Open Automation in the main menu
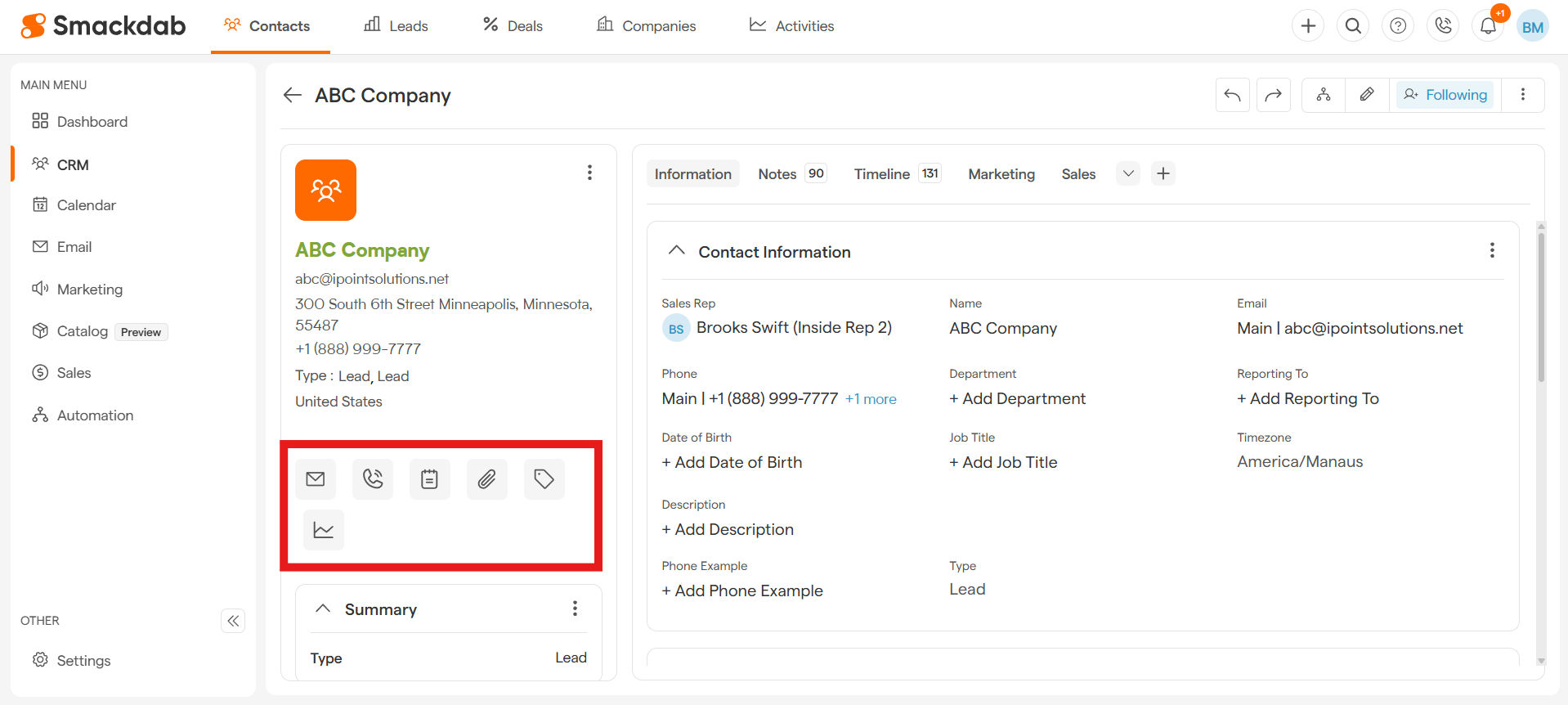 [95, 415]
